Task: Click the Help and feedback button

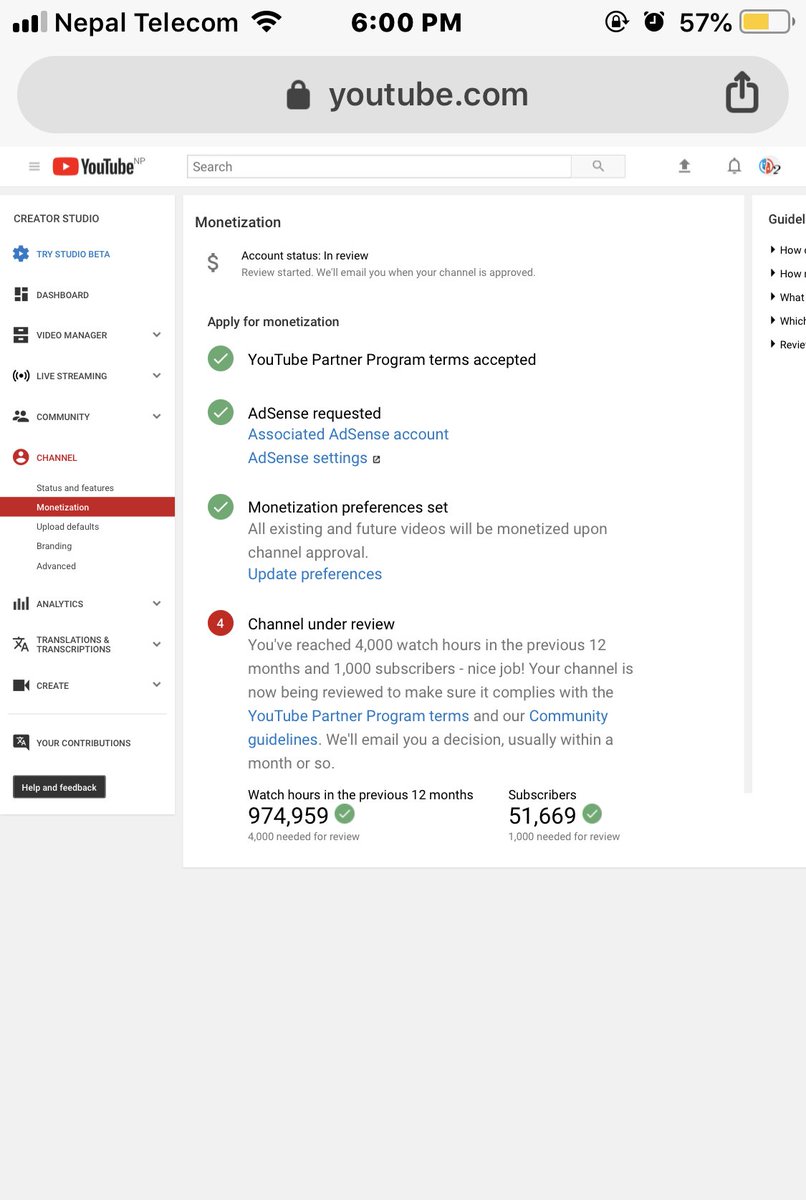Action: 59,787
